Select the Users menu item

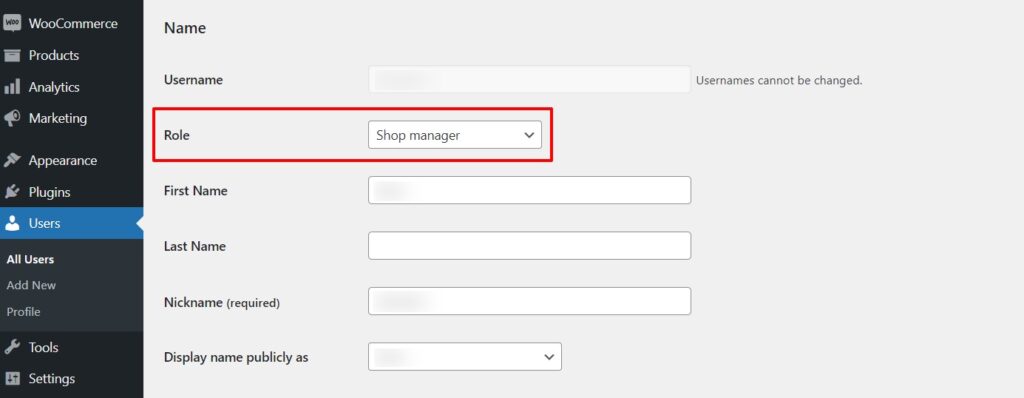[x=72, y=224]
